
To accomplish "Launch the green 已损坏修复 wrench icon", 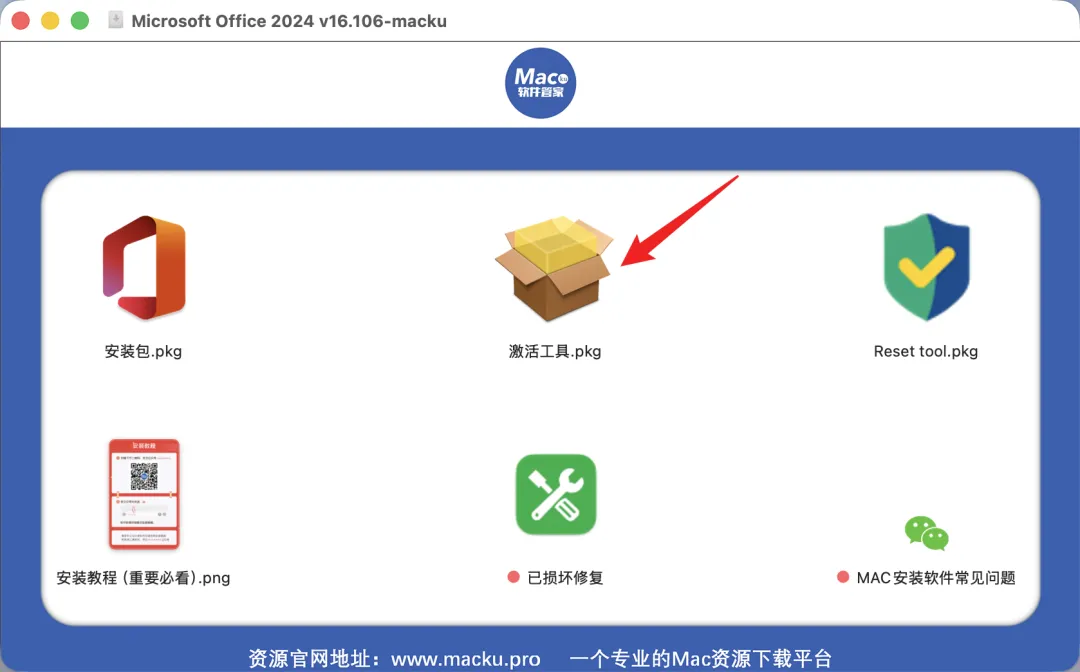I will (x=556, y=494).
